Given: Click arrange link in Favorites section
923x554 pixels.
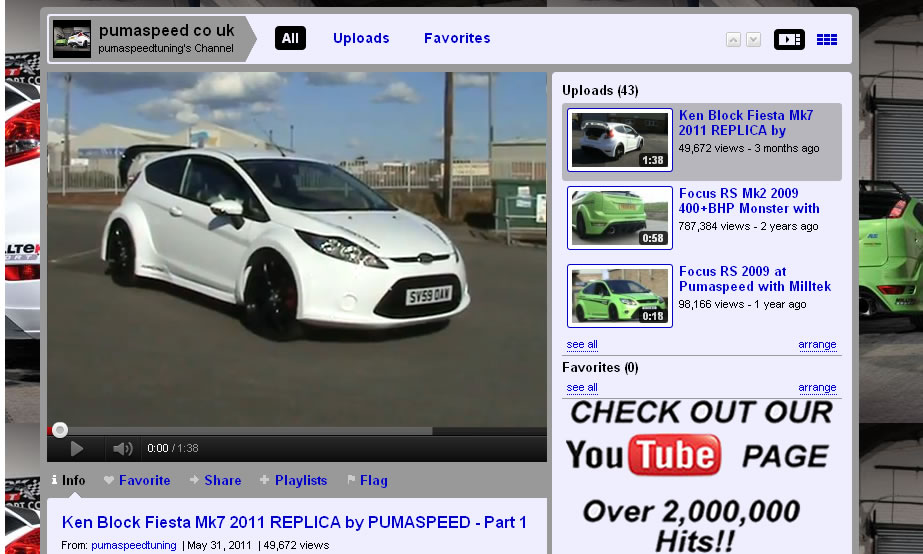Looking at the screenshot, I should tap(817, 387).
